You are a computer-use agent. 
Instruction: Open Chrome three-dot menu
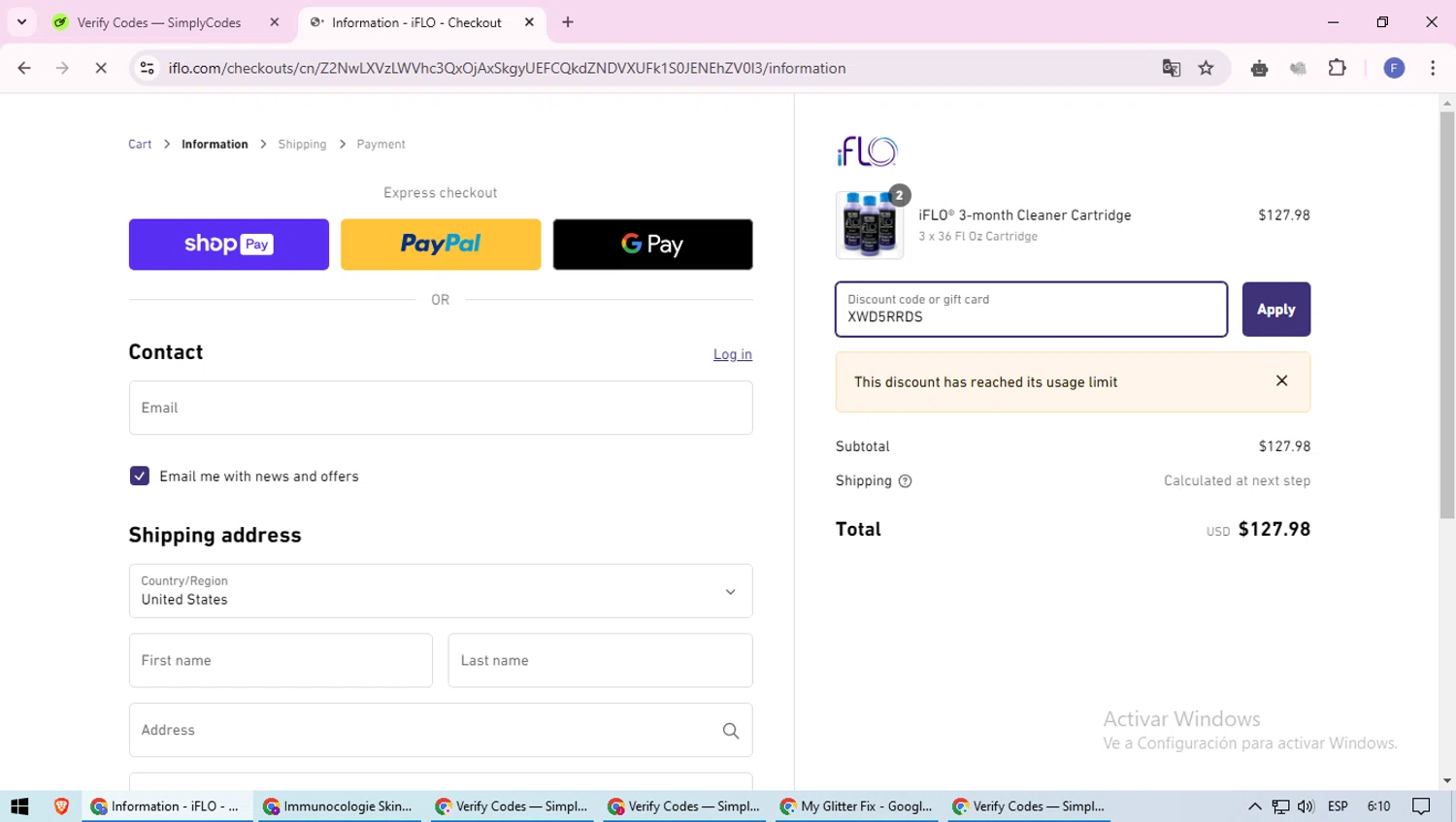click(x=1433, y=68)
